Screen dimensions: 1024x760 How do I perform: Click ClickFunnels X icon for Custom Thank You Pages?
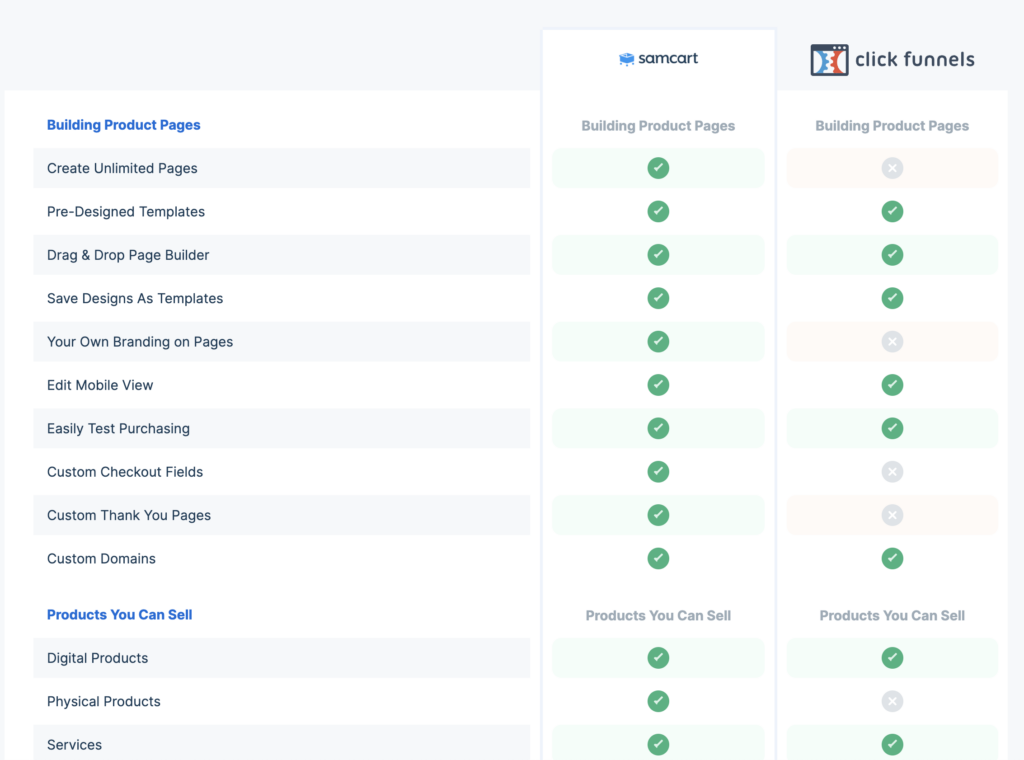click(892, 515)
